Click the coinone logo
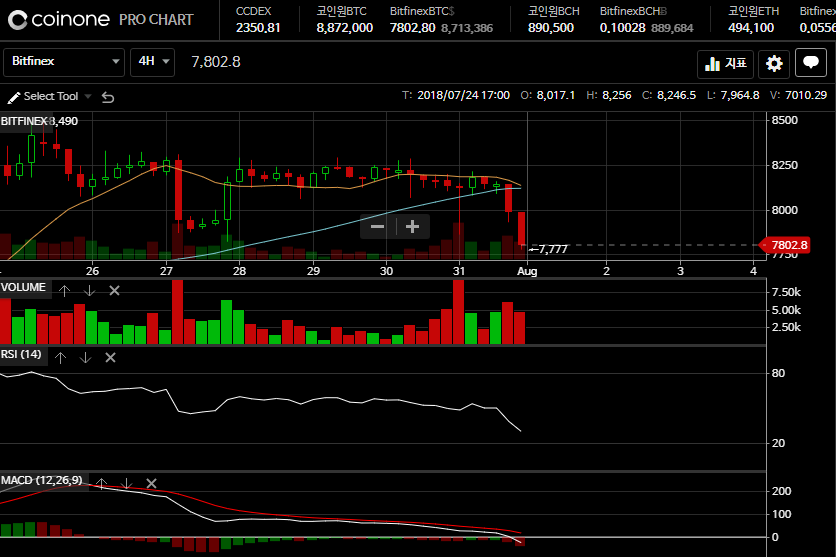Image resolution: width=836 pixels, height=557 pixels. click(x=59, y=20)
